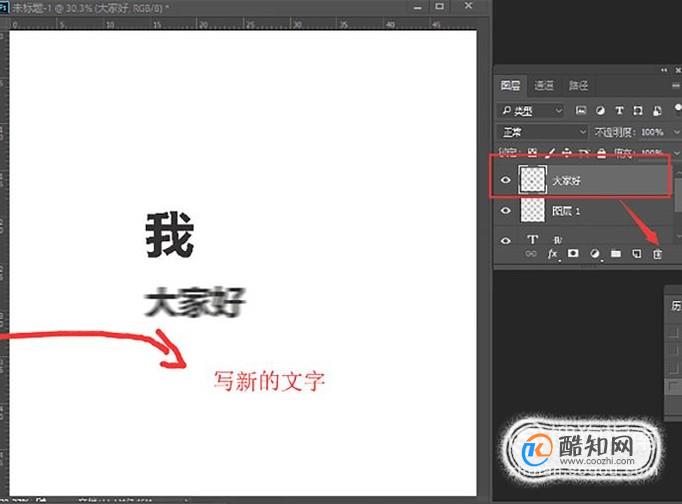Screen dimensions: 682x504
Task: Close the Layers panel group
Action: (678, 70)
